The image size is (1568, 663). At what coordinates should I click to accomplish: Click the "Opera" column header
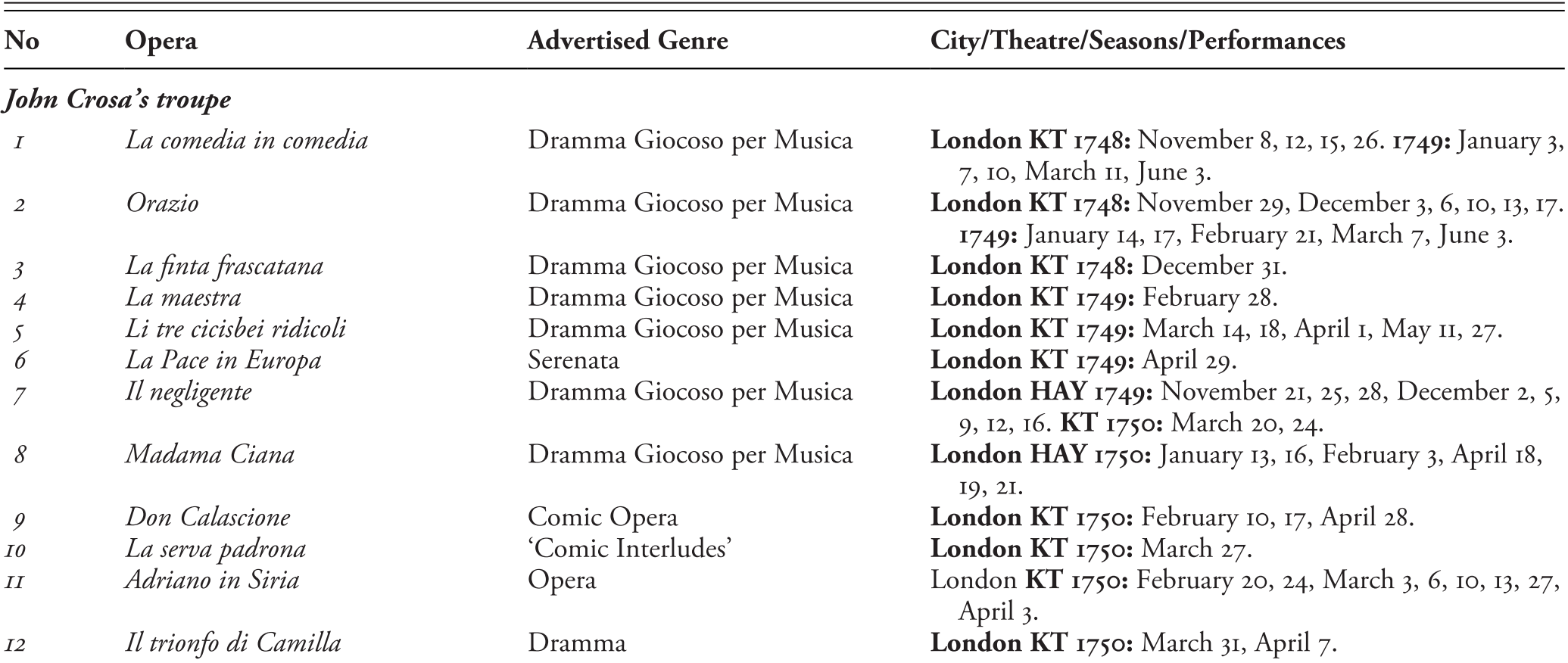point(161,41)
